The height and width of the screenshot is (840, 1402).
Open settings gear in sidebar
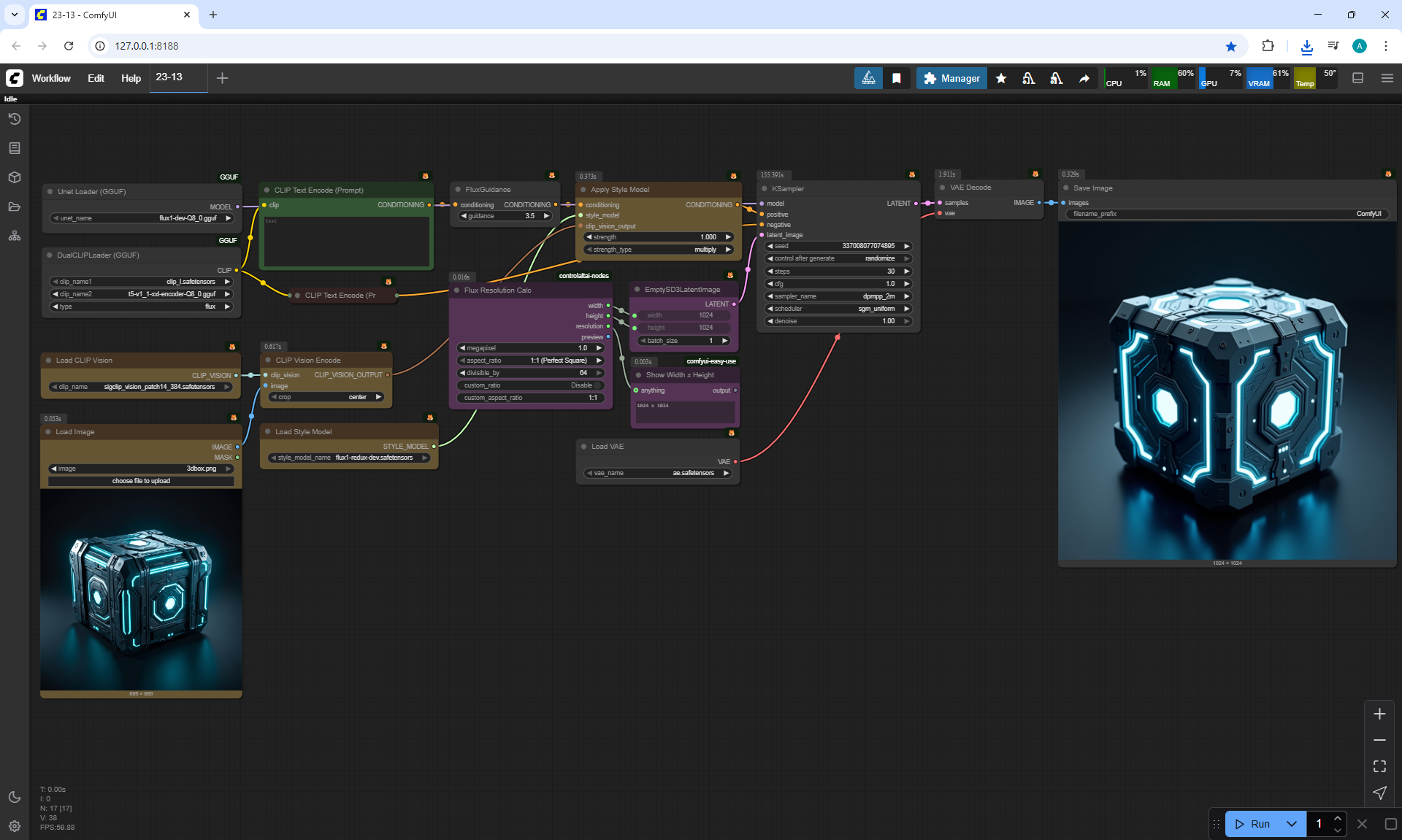(x=14, y=826)
